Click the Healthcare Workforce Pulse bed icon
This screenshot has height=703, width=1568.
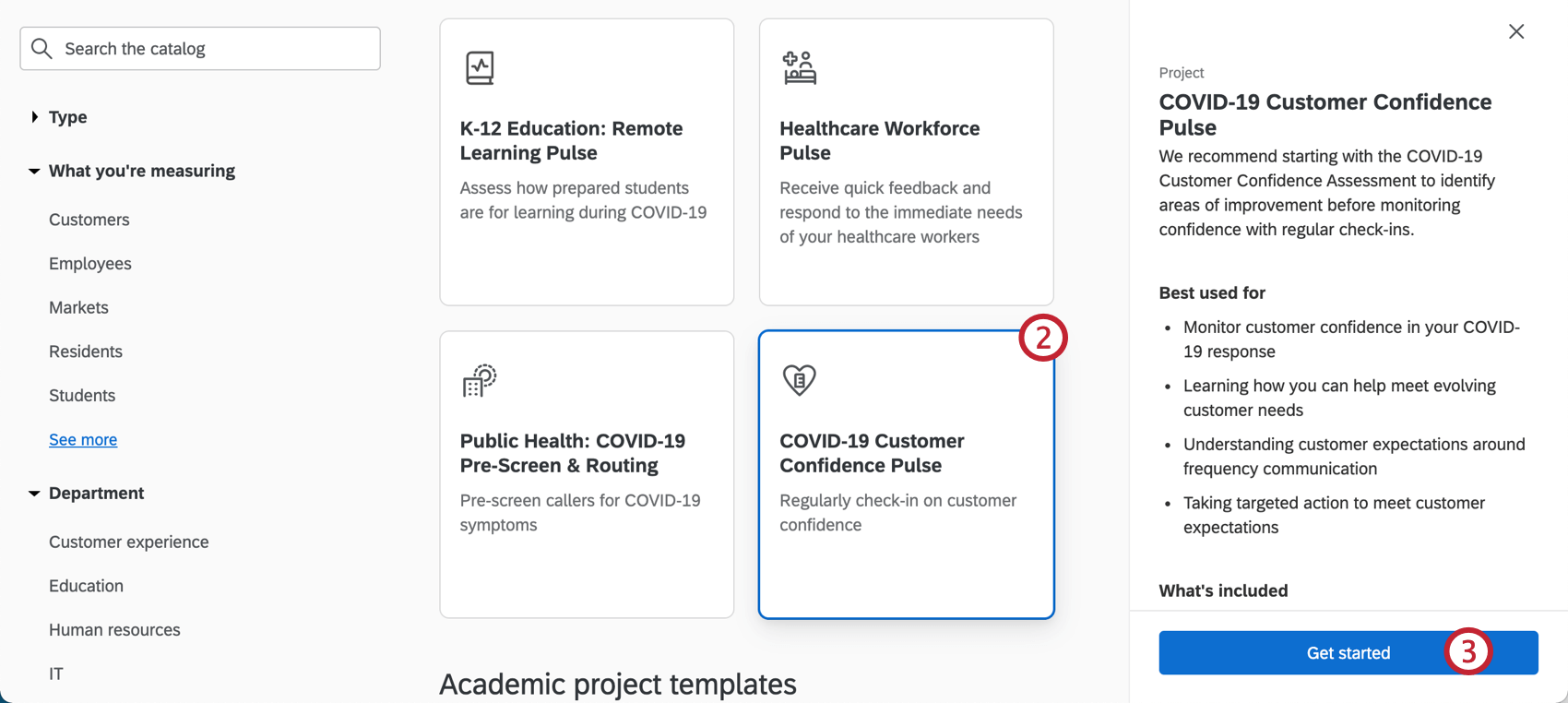pos(799,66)
